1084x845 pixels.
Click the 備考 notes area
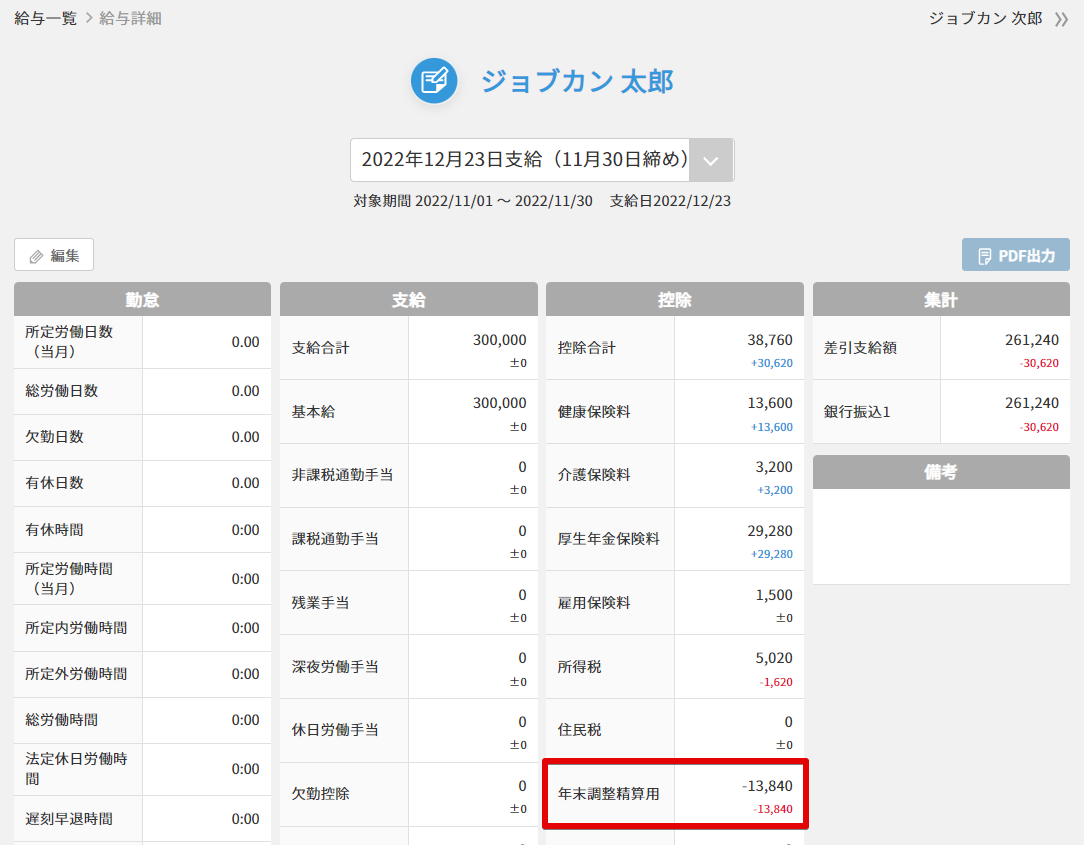coord(941,535)
